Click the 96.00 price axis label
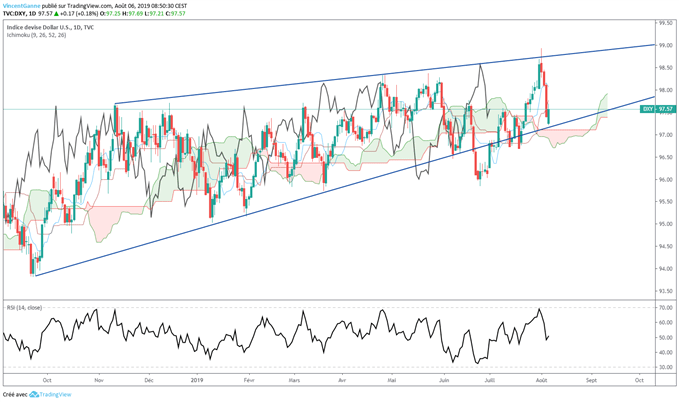The width and height of the screenshot is (679, 402). click(666, 179)
